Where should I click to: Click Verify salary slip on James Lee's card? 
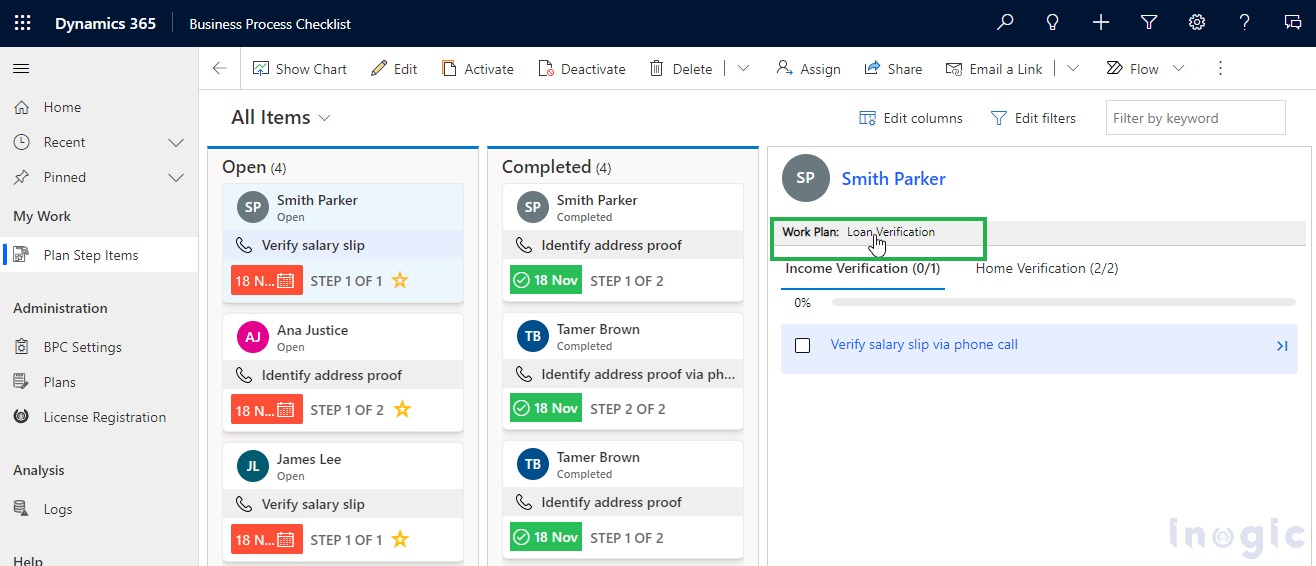313,504
